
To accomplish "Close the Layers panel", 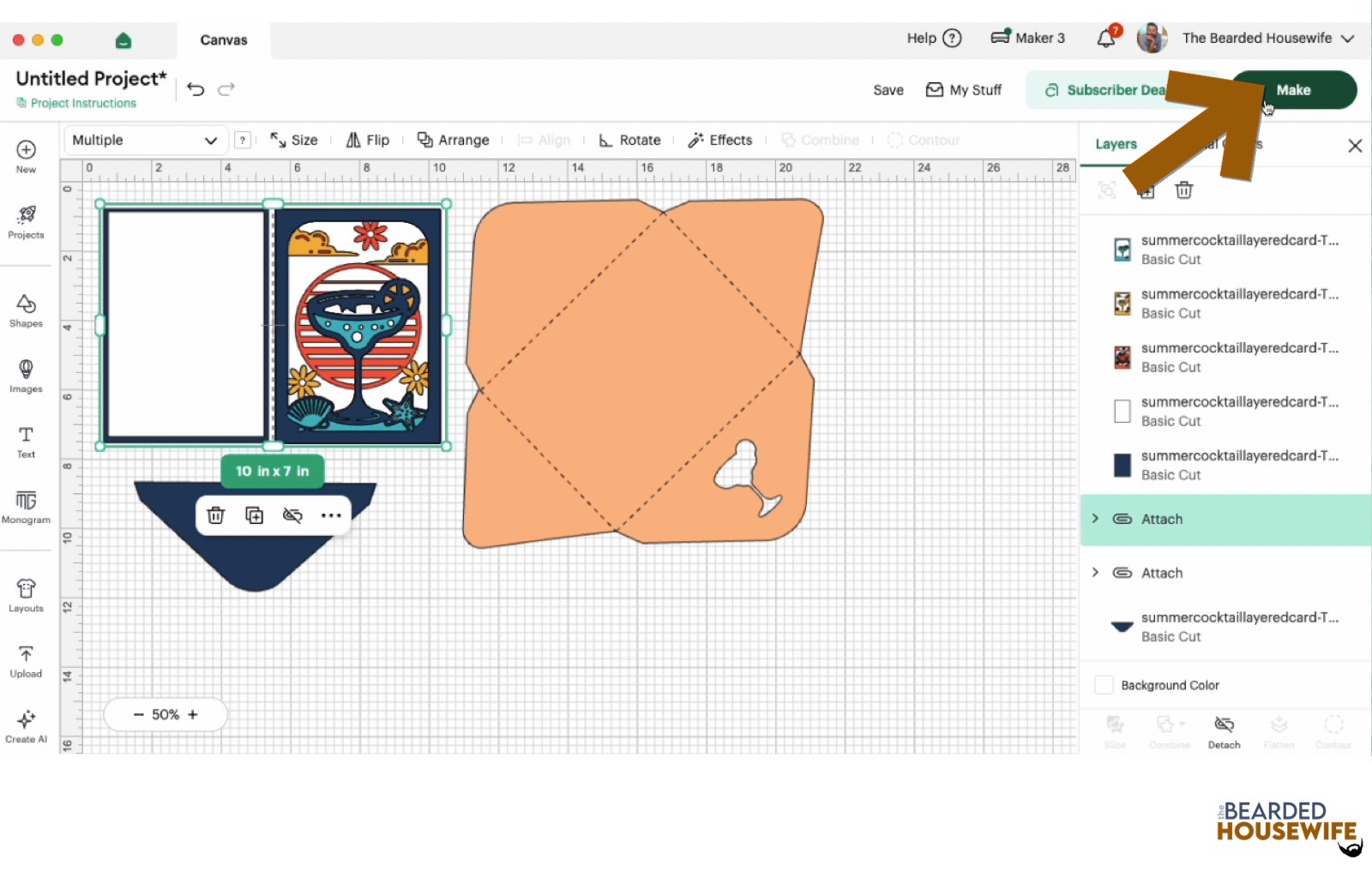I will 1355,146.
